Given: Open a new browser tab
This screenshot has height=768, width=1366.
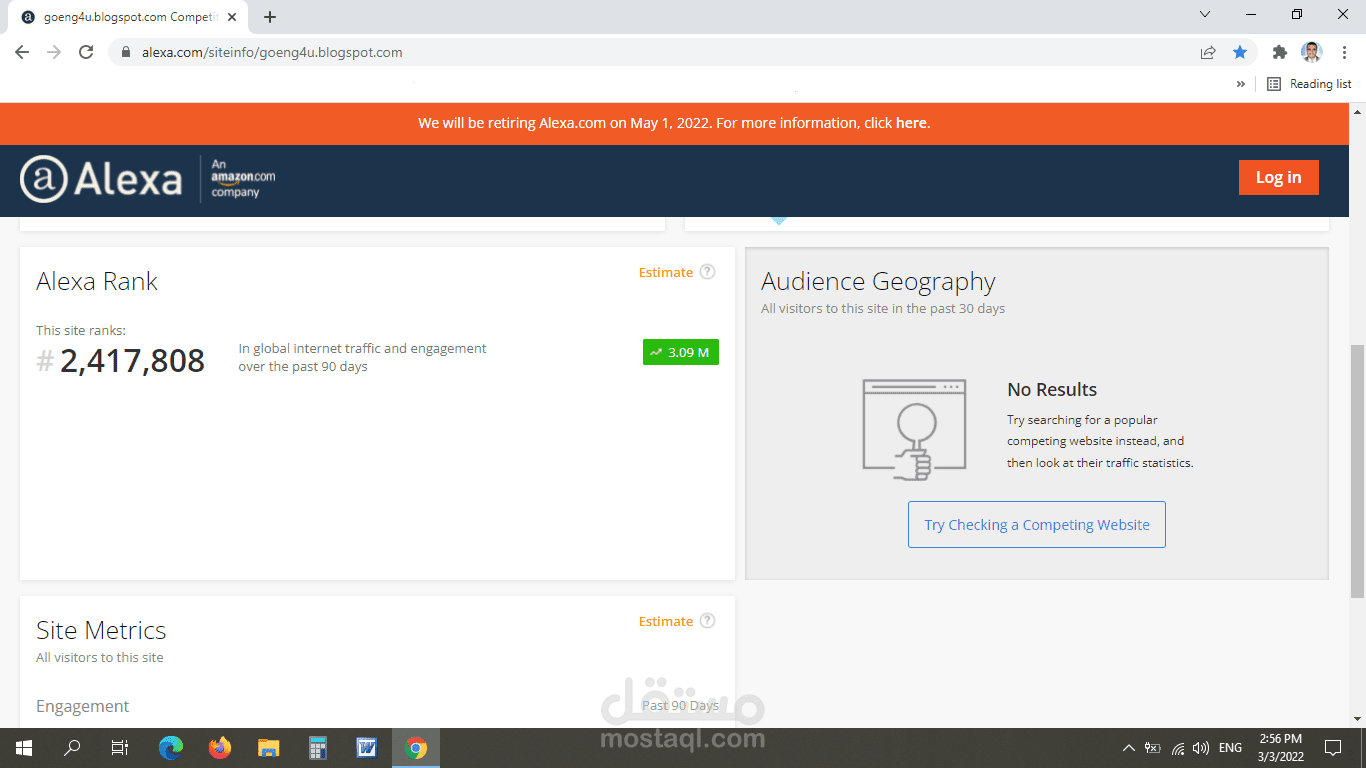Looking at the screenshot, I should 270,17.
